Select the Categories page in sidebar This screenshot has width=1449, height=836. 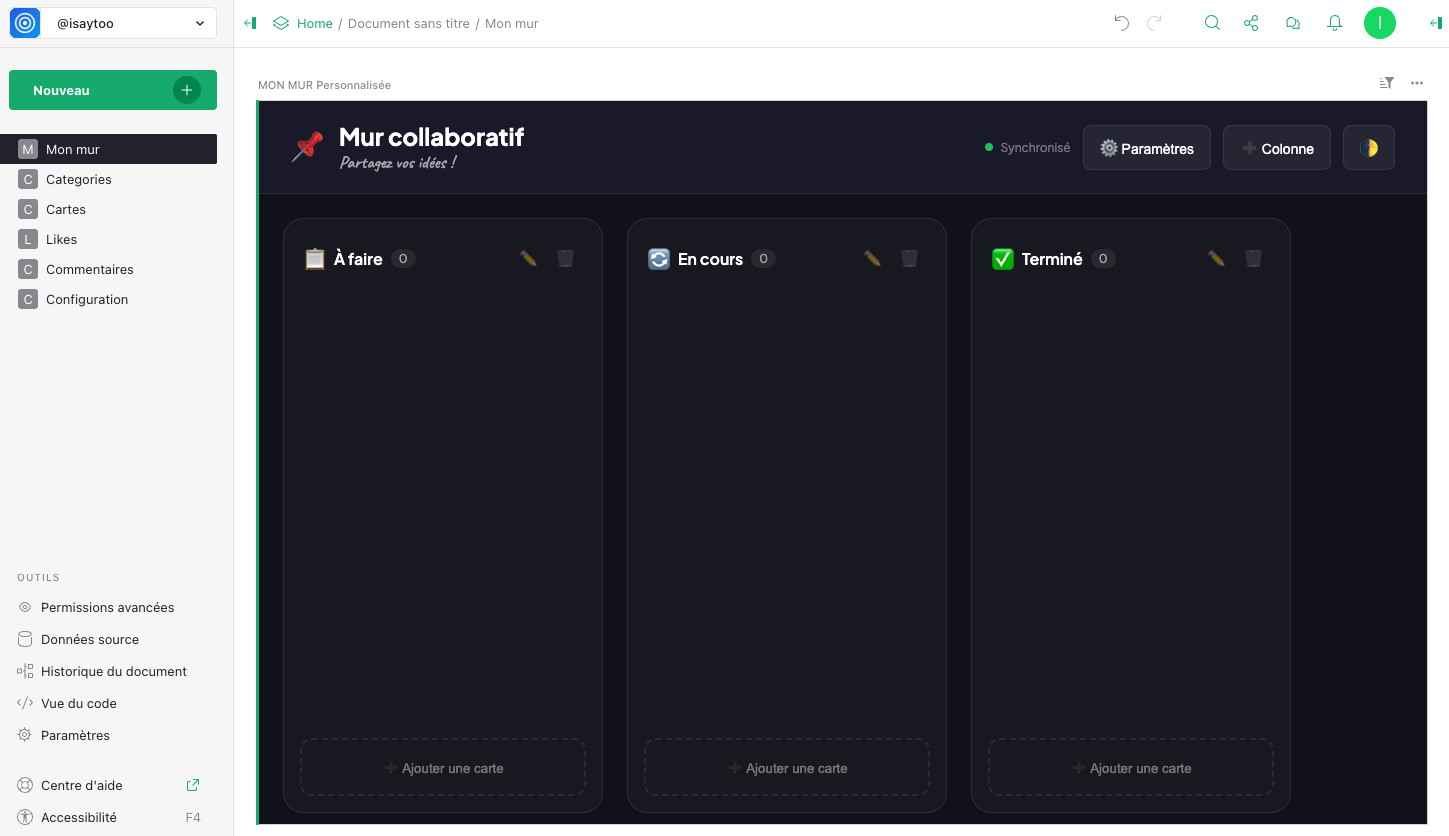(79, 179)
